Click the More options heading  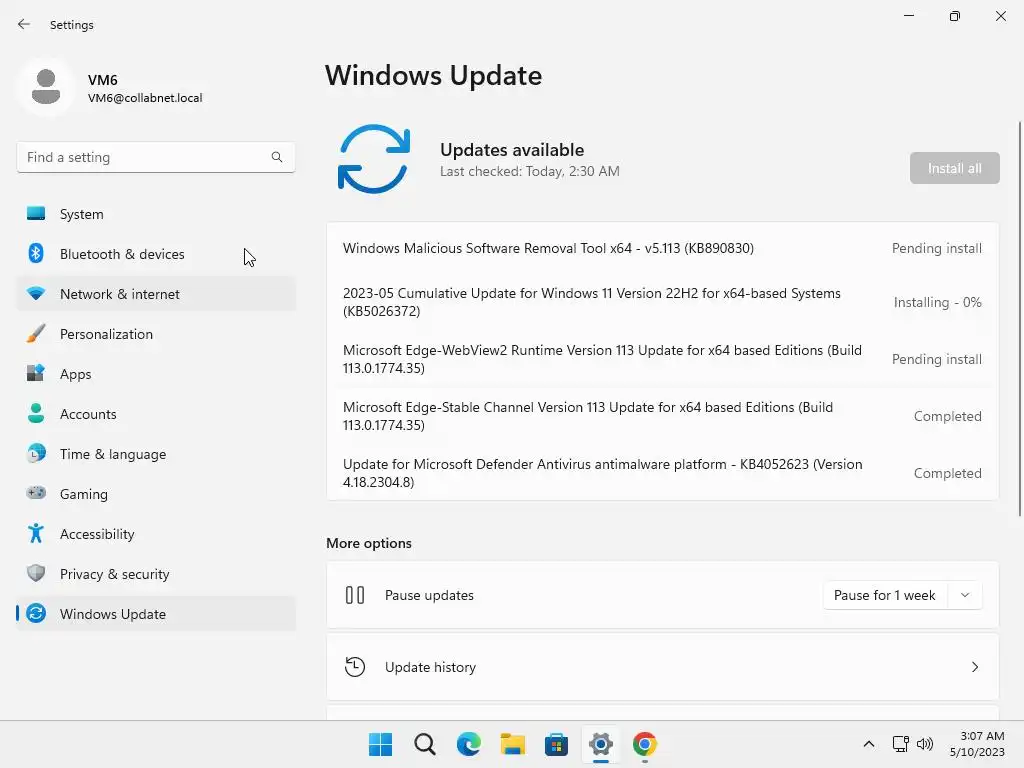[369, 543]
